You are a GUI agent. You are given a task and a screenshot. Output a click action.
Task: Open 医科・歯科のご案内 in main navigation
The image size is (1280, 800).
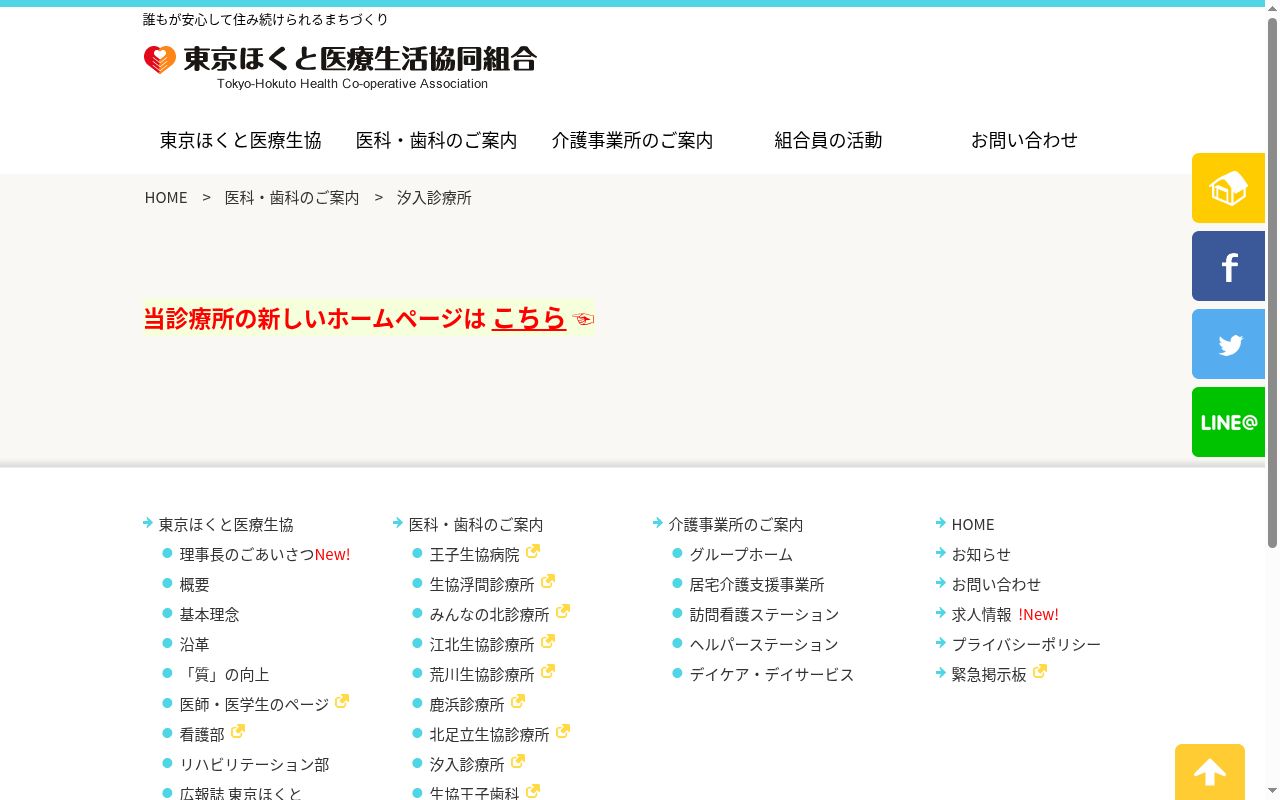pos(437,140)
